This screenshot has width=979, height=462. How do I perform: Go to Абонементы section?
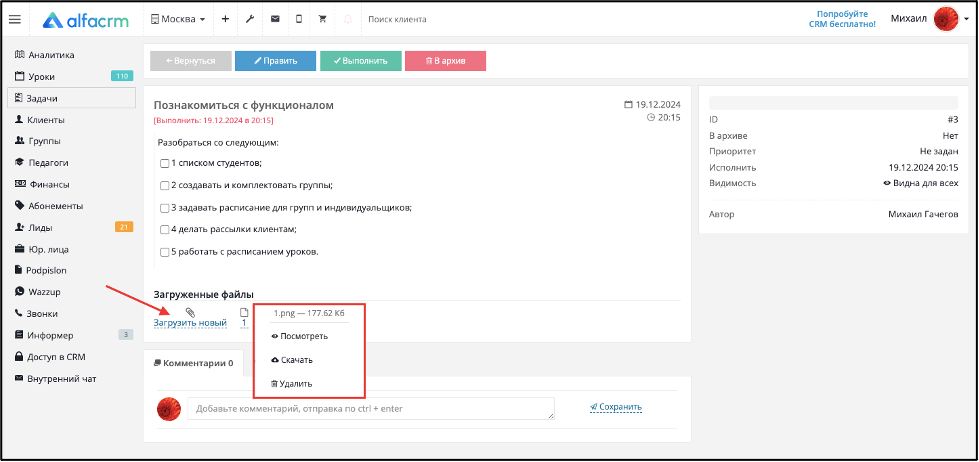pyautogui.click(x=49, y=206)
